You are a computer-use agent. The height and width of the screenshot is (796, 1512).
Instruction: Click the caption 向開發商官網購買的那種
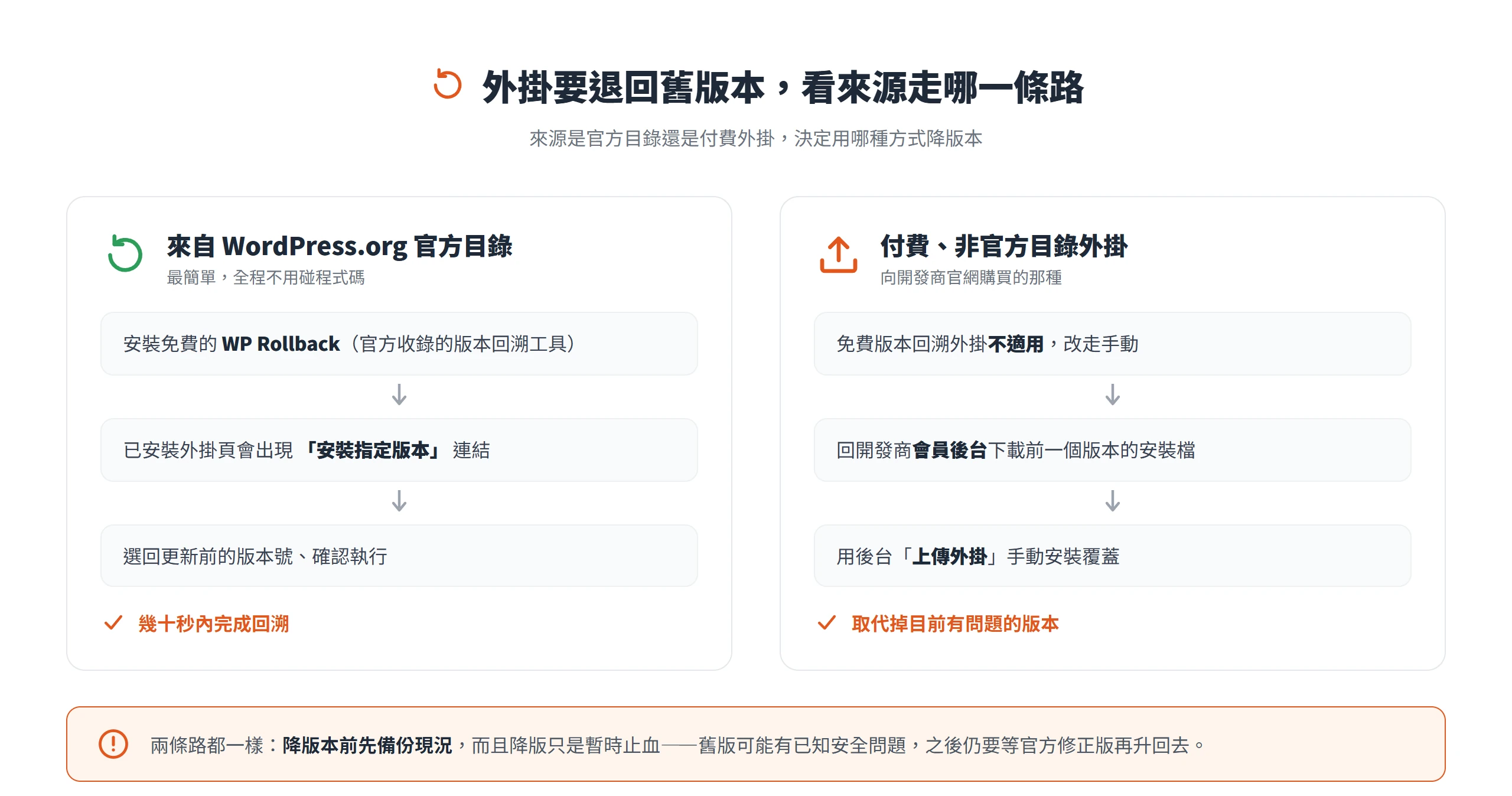pos(971,278)
